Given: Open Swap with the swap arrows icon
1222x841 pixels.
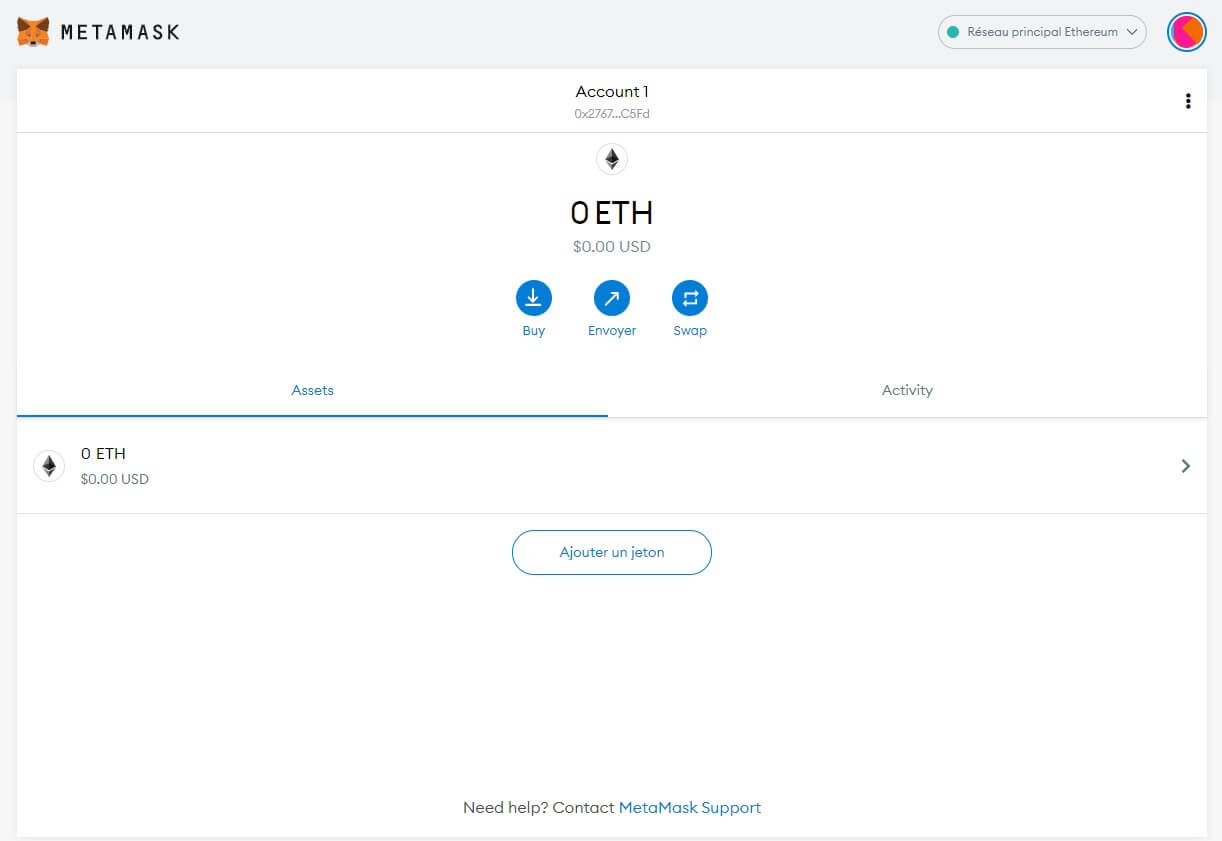Looking at the screenshot, I should [x=689, y=298].
